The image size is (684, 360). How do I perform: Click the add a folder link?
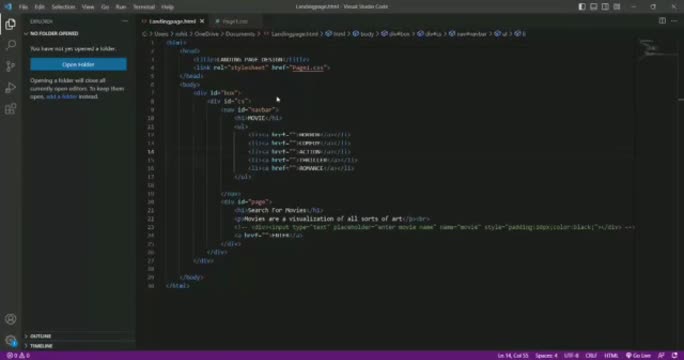tap(62, 96)
